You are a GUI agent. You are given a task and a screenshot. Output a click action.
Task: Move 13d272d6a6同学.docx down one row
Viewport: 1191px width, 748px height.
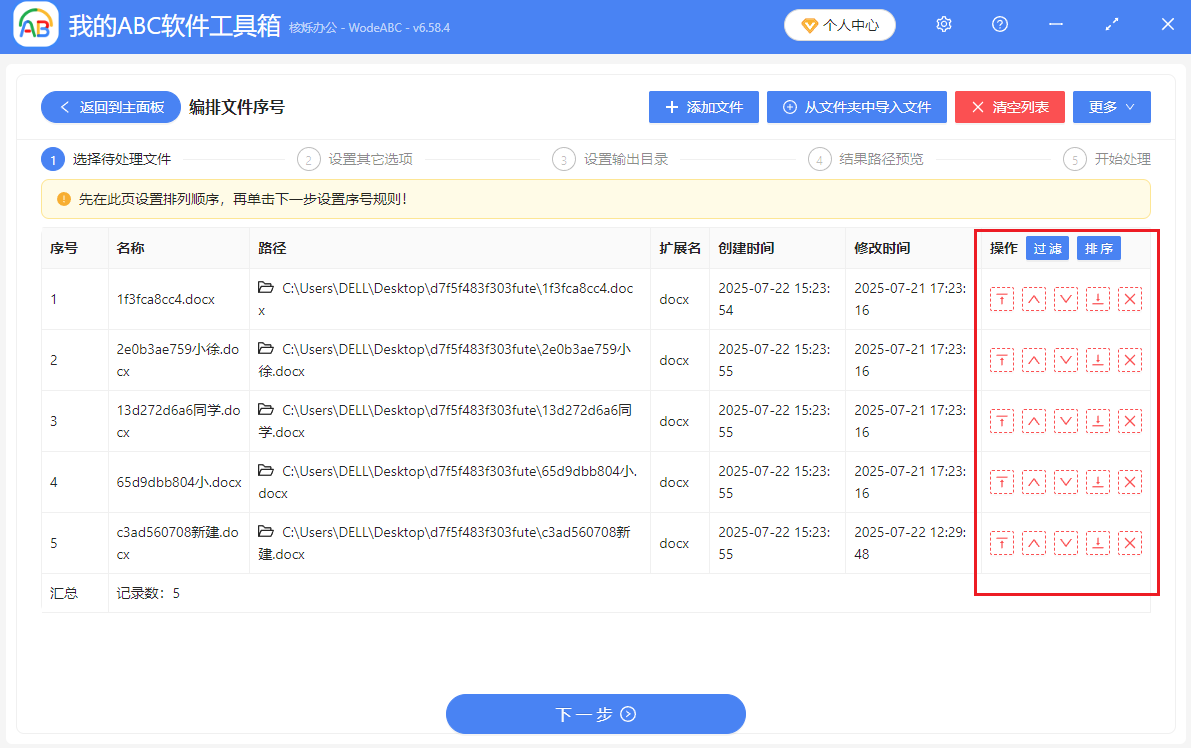point(1065,421)
